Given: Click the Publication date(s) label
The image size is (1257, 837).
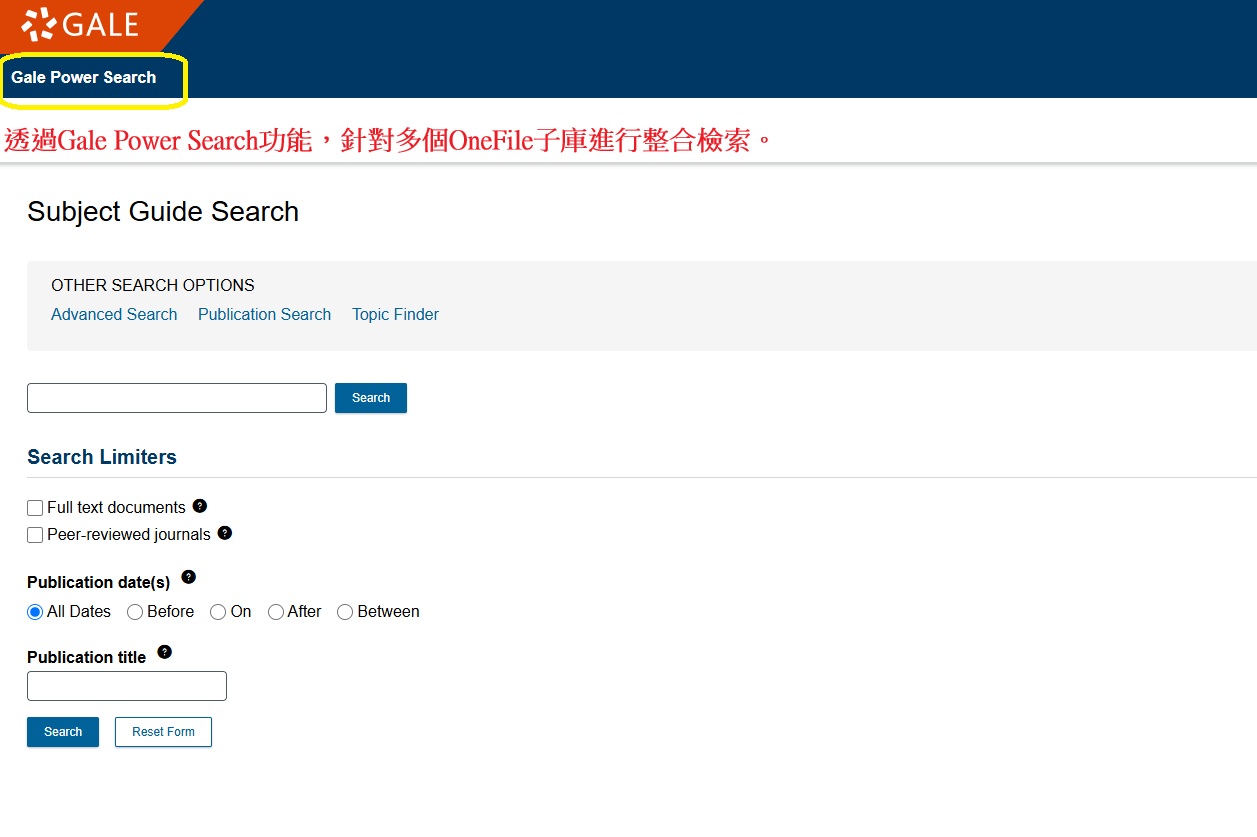Looking at the screenshot, I should pos(99,582).
